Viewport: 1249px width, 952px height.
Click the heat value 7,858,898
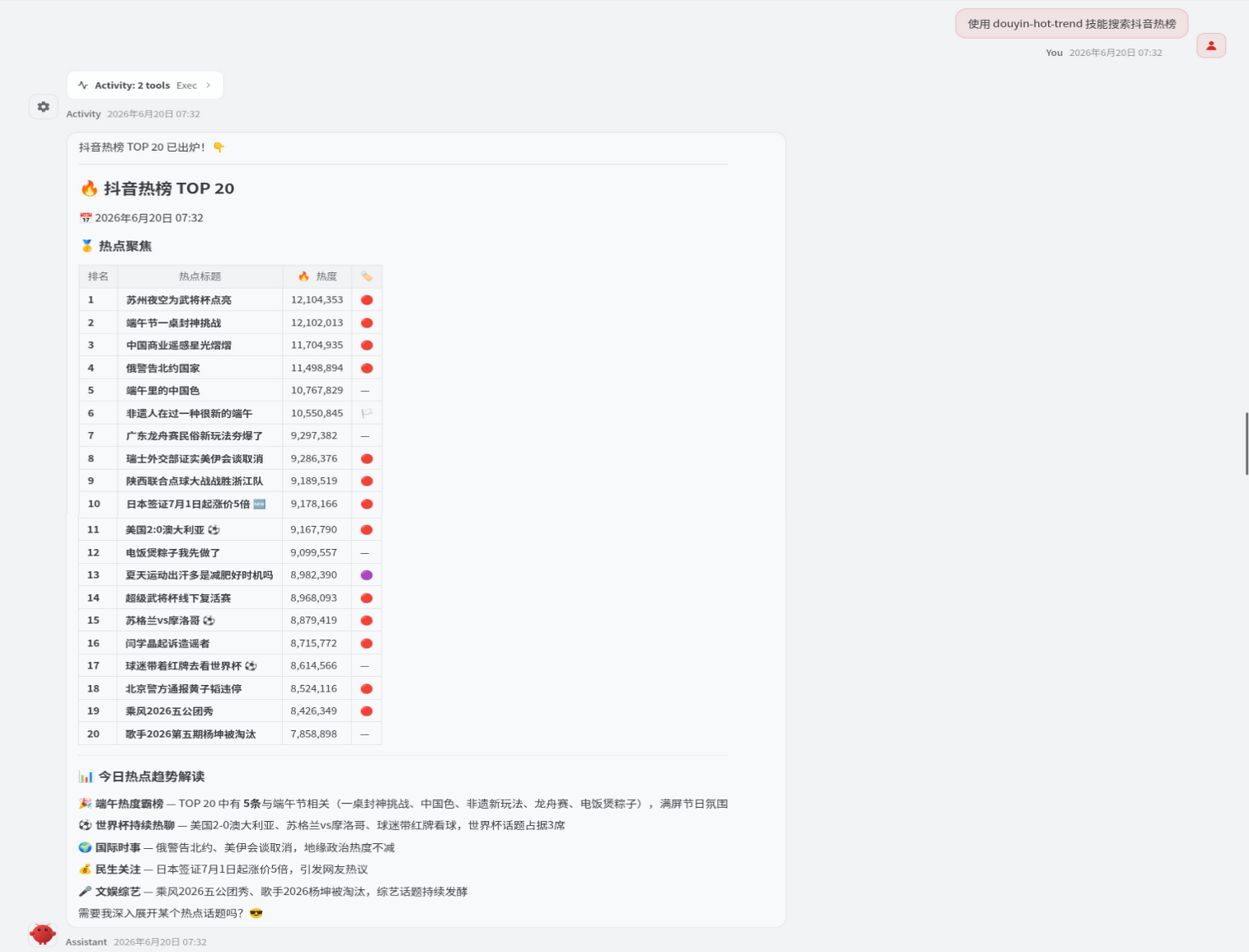coord(314,734)
